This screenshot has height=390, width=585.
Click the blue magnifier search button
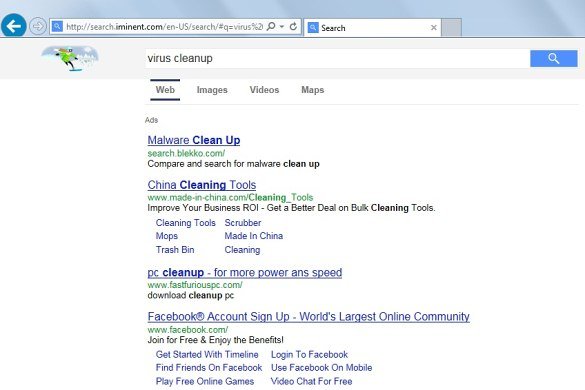click(x=554, y=59)
